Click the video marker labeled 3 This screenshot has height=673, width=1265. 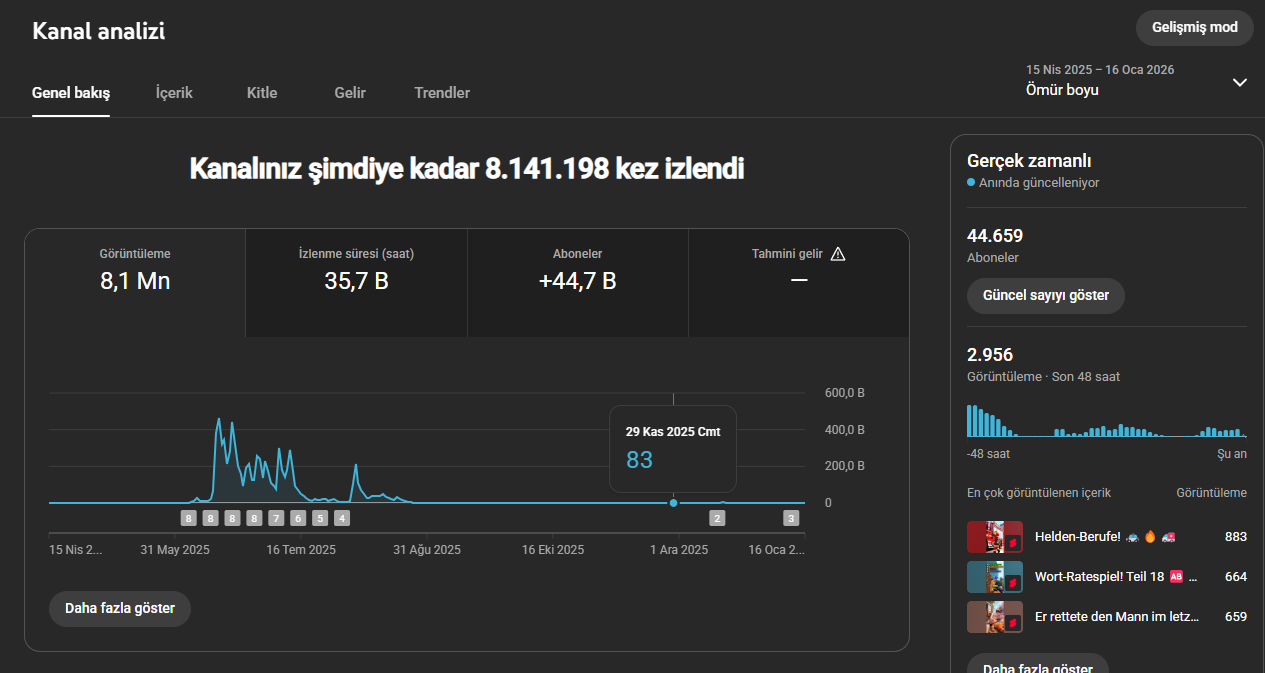coord(791,518)
